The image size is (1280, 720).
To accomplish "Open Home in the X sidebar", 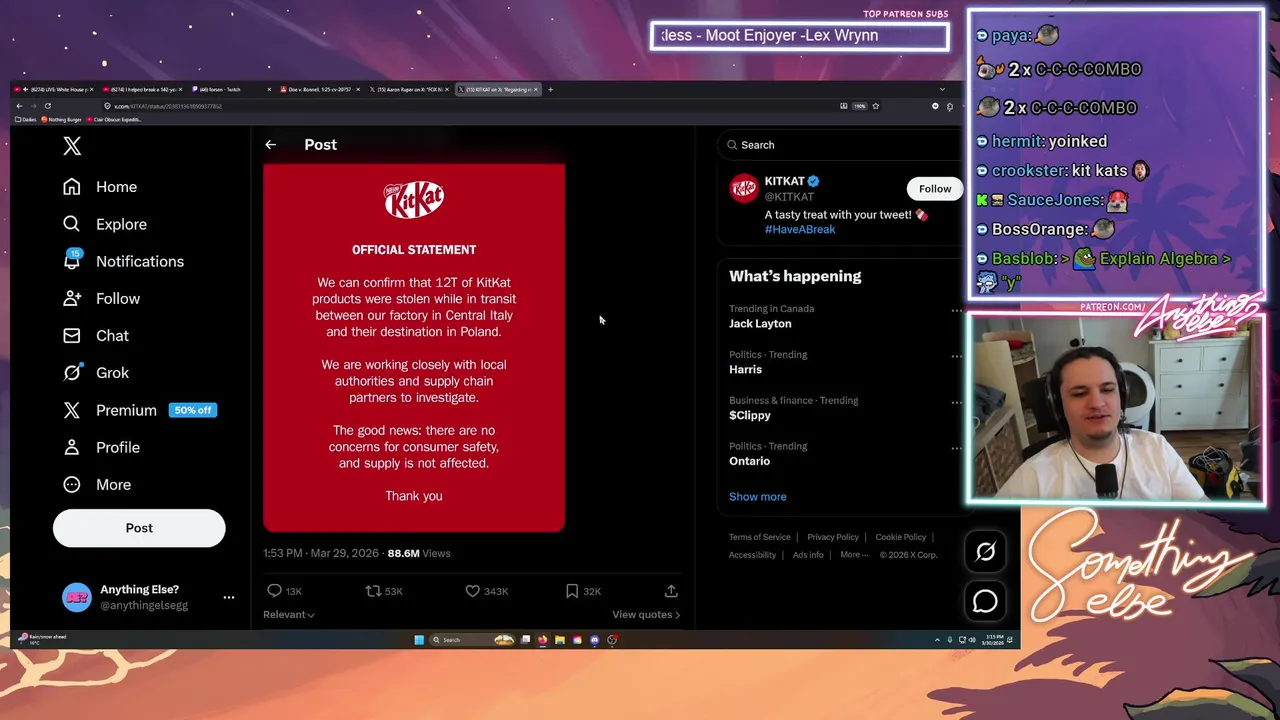I will [x=100, y=187].
